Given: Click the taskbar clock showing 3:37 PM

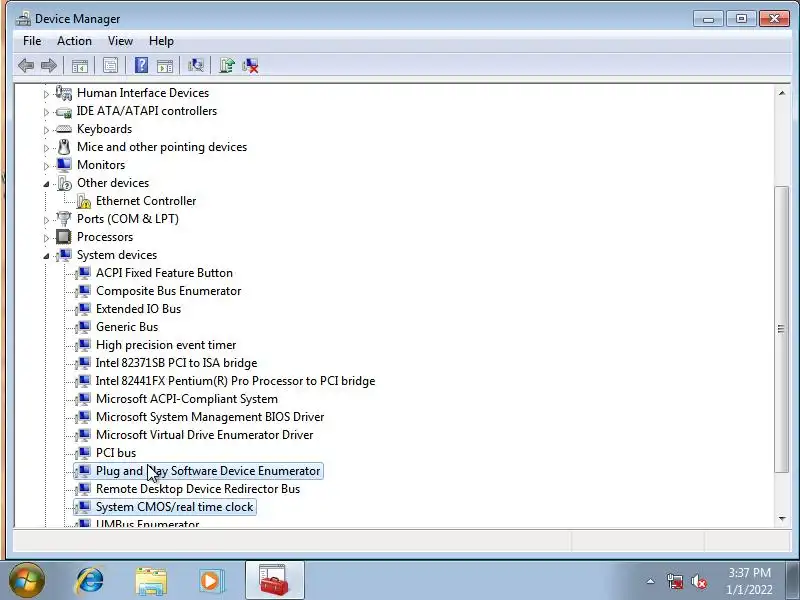Looking at the screenshot, I should (749, 581).
